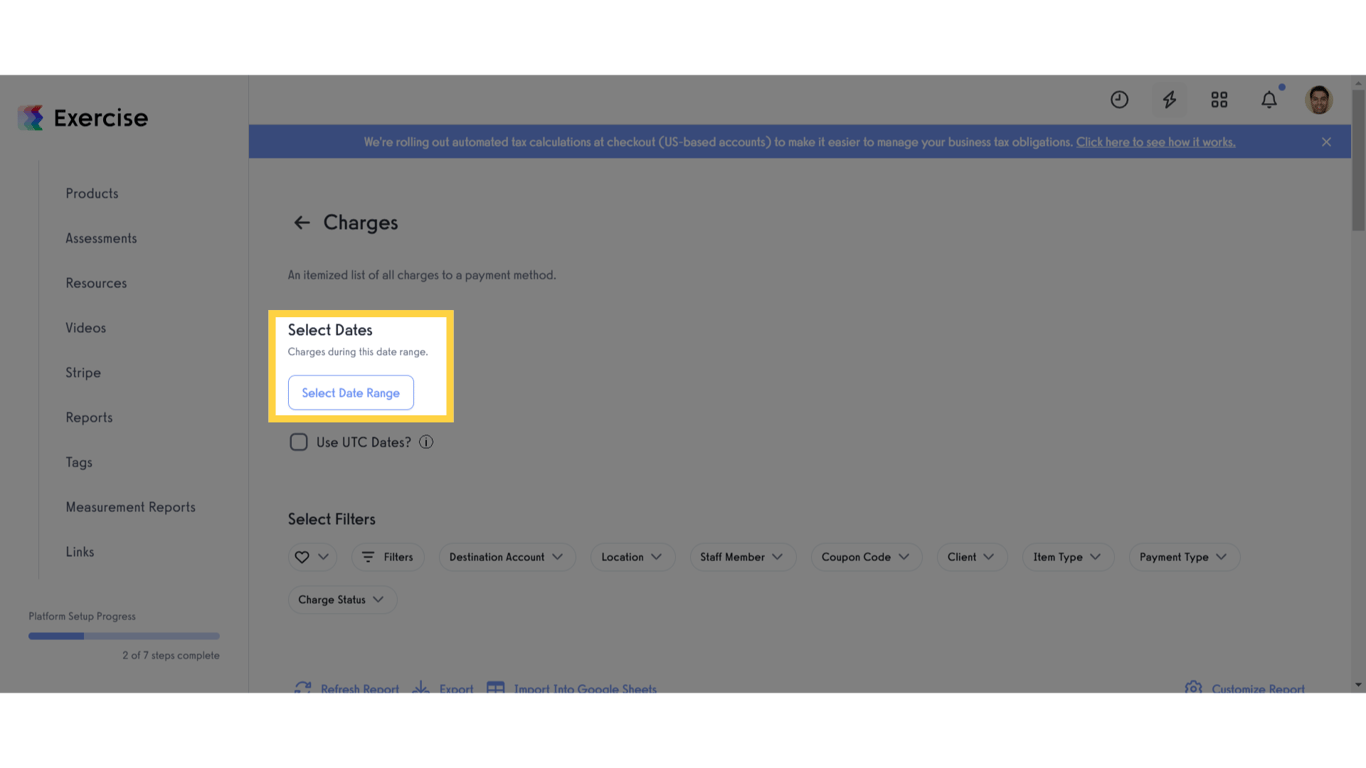Click the Refresh Report icon
The height and width of the screenshot is (768, 1366).
point(303,689)
